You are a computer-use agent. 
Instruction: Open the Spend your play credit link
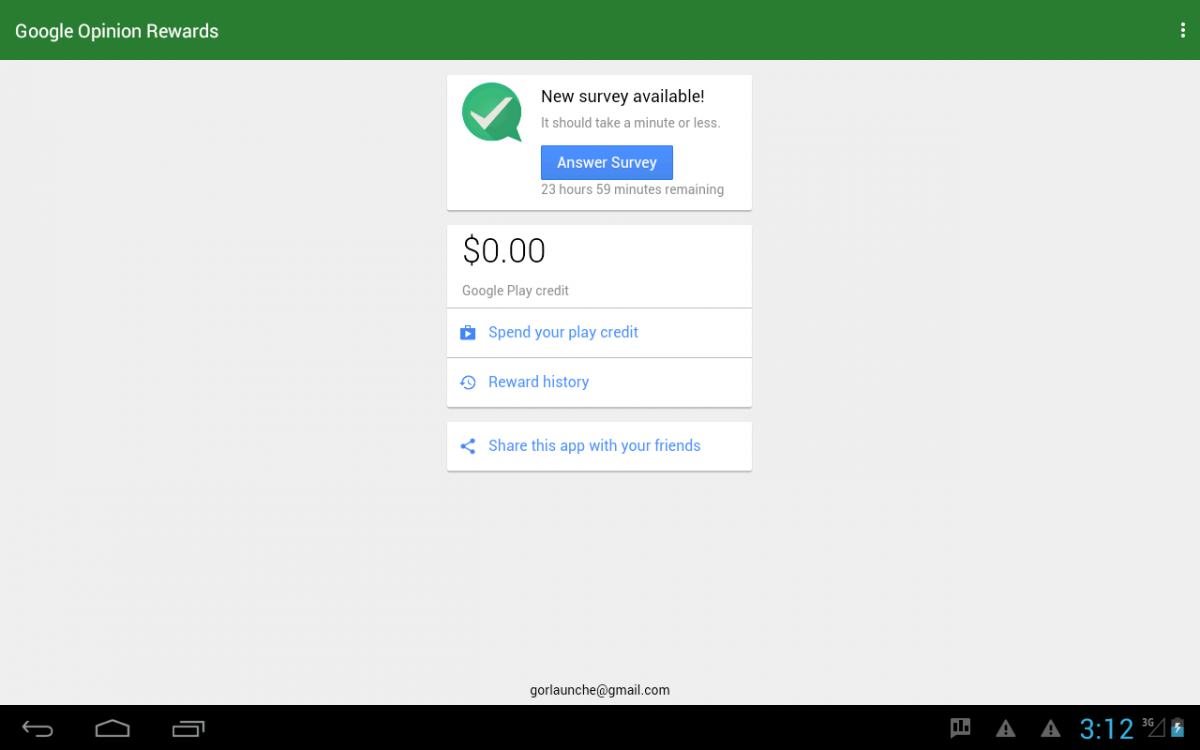click(563, 333)
